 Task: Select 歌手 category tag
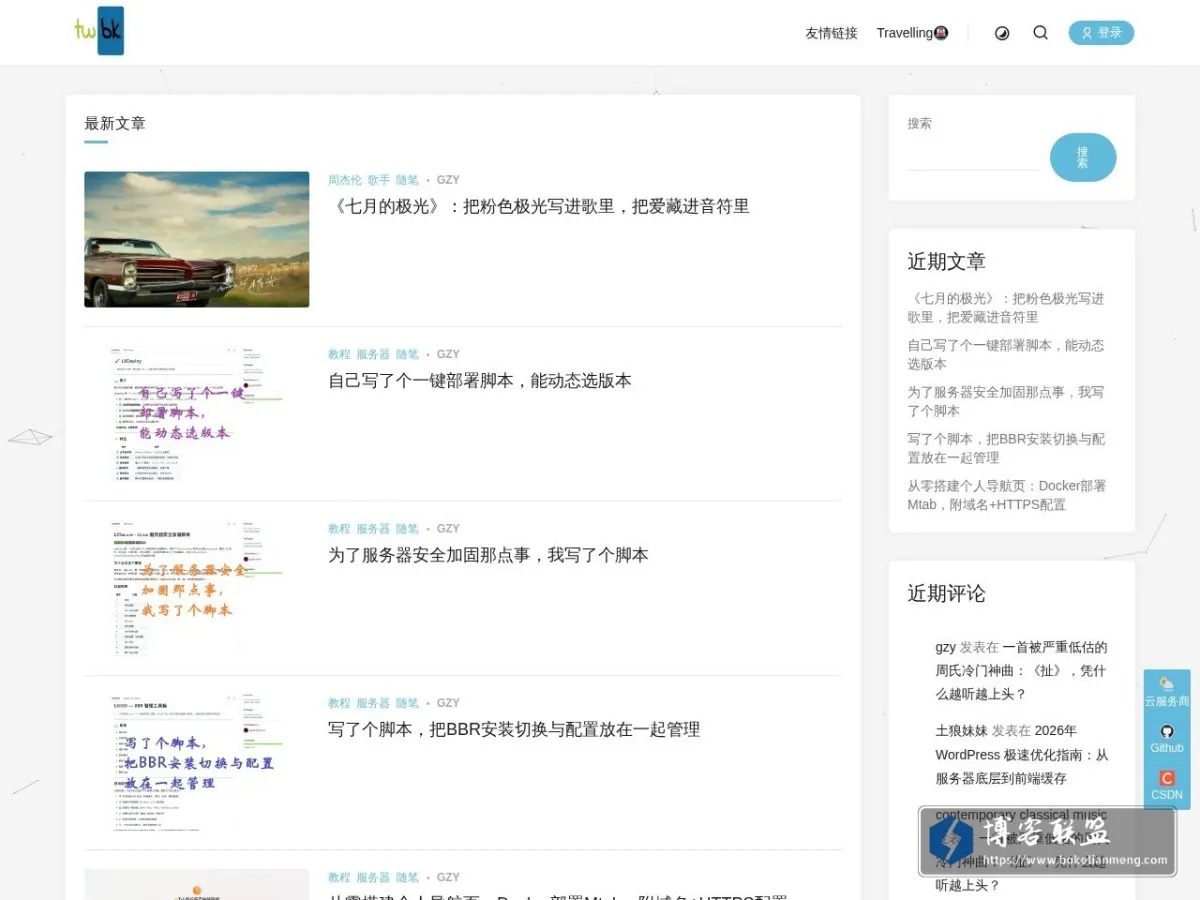pyautogui.click(x=379, y=180)
